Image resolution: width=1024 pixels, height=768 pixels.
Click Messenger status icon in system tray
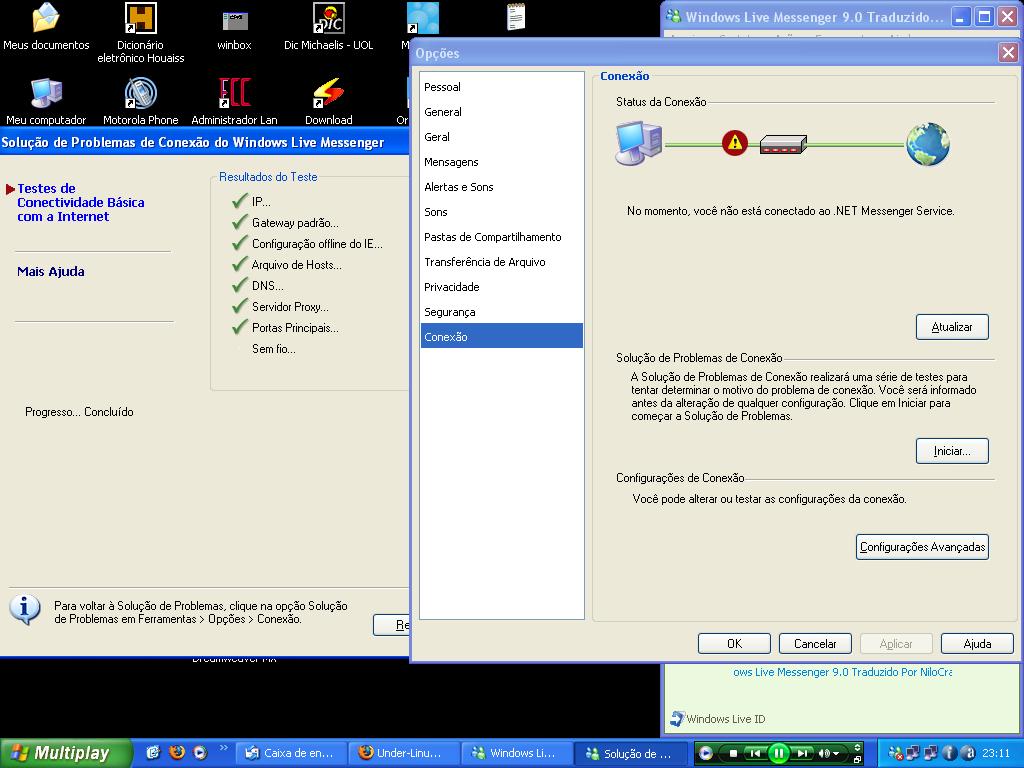click(x=895, y=754)
